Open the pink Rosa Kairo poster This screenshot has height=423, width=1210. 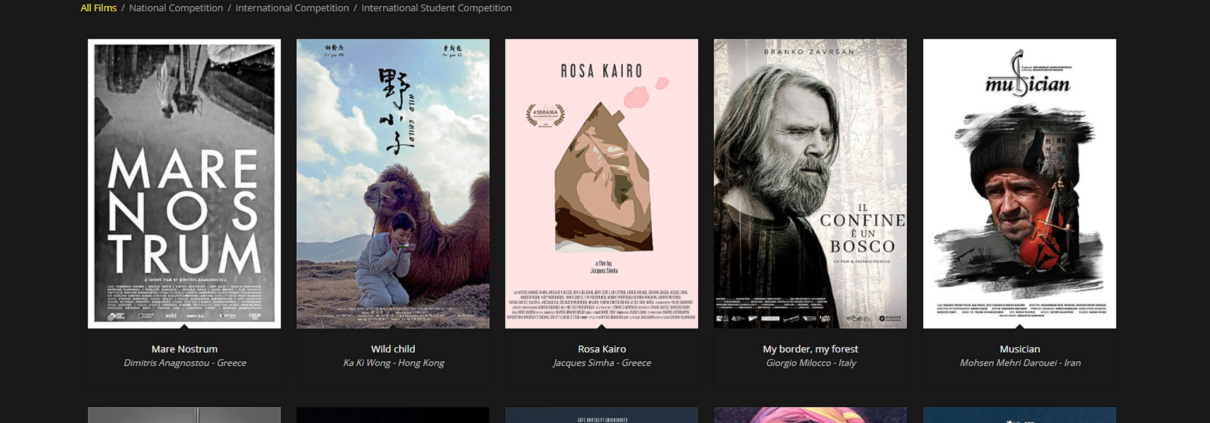[601, 184]
